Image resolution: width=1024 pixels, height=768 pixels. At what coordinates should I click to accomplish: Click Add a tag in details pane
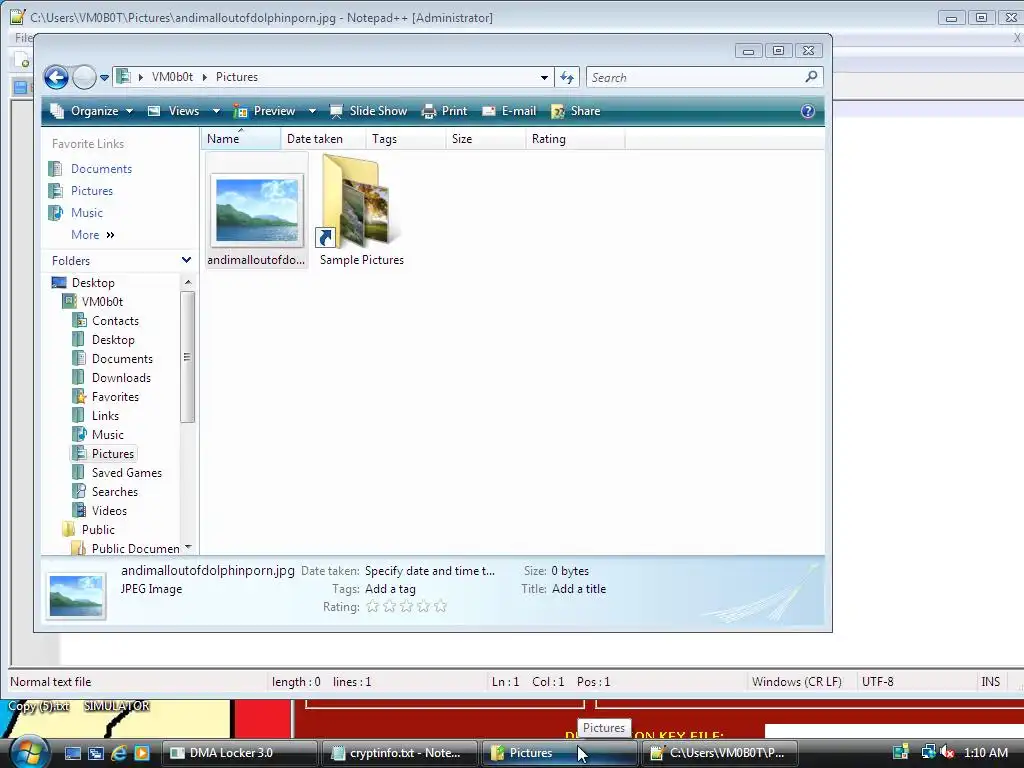390,589
